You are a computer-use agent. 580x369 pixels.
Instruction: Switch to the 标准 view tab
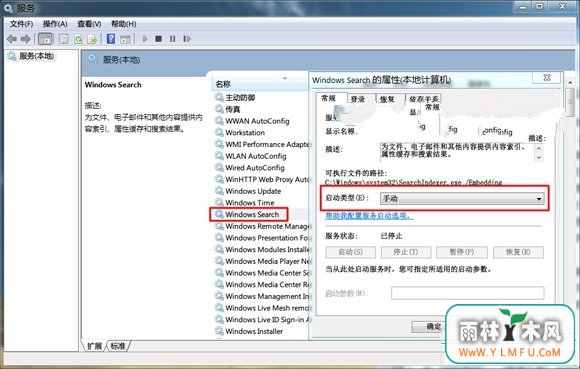118,346
